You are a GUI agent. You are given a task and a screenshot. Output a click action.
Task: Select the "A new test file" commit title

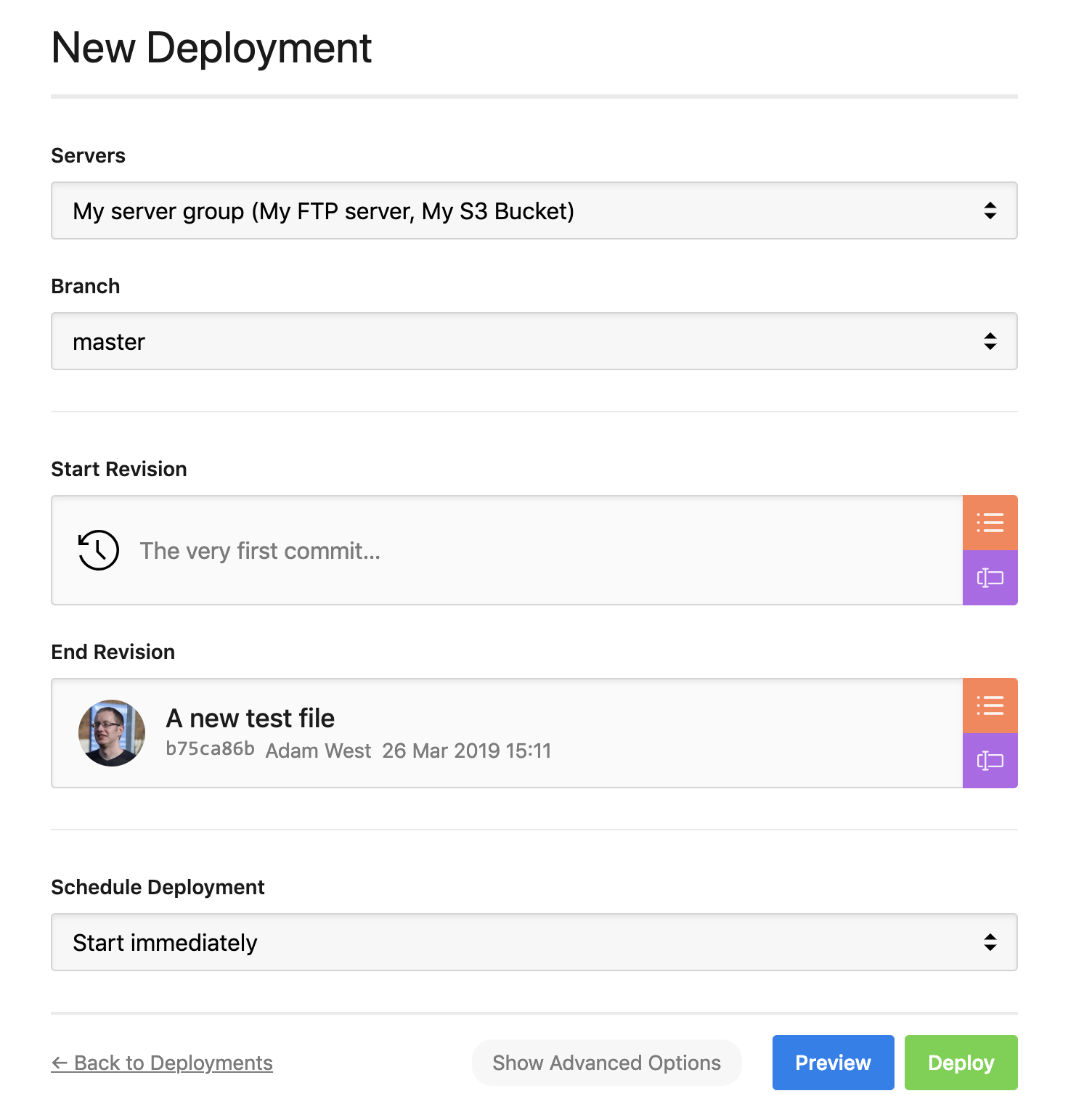[250, 718]
